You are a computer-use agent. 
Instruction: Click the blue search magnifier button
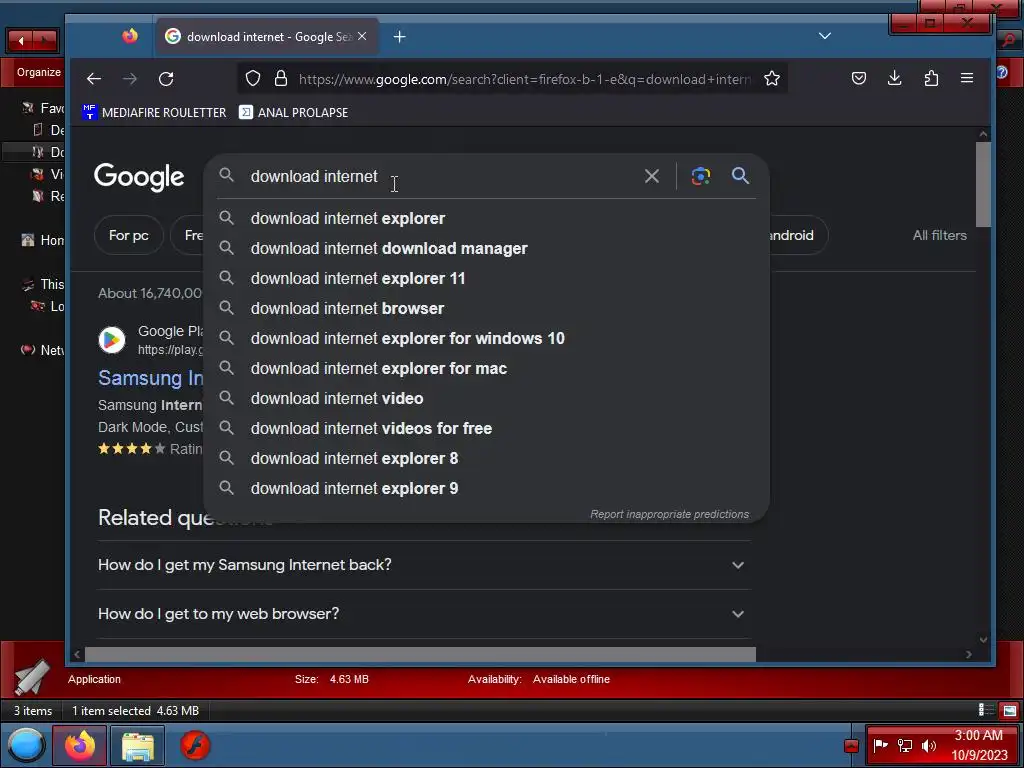click(x=740, y=176)
